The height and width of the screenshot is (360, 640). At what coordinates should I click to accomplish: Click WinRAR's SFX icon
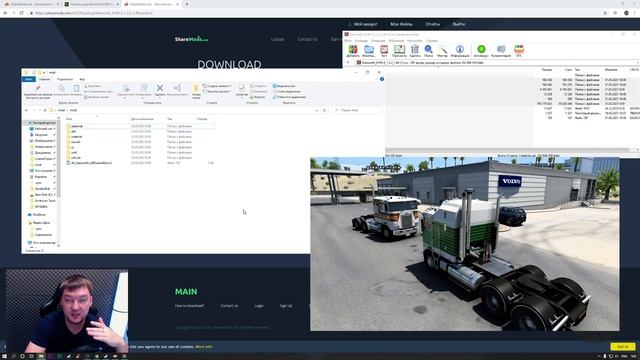click(x=519, y=50)
